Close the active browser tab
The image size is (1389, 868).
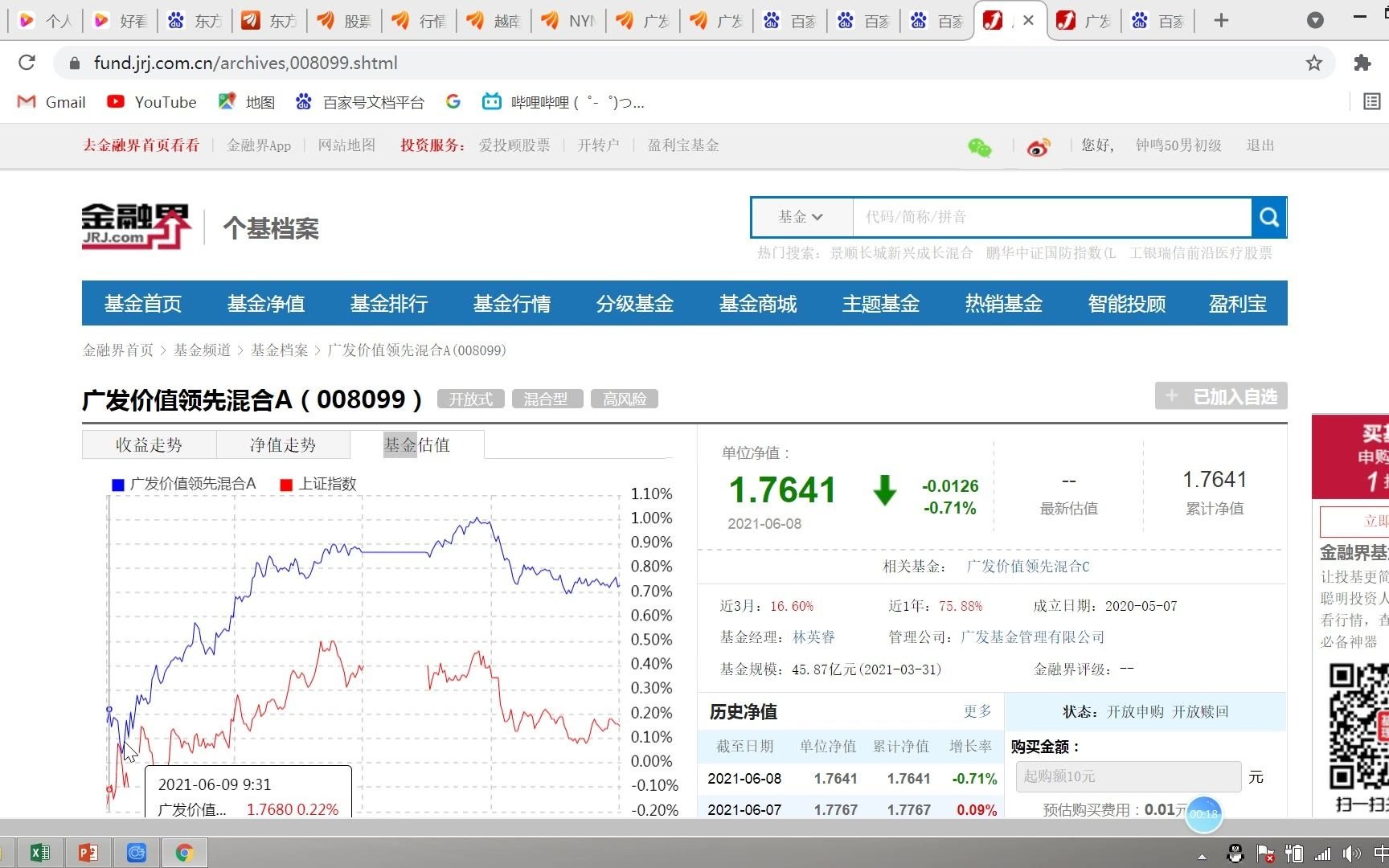coord(1028,20)
